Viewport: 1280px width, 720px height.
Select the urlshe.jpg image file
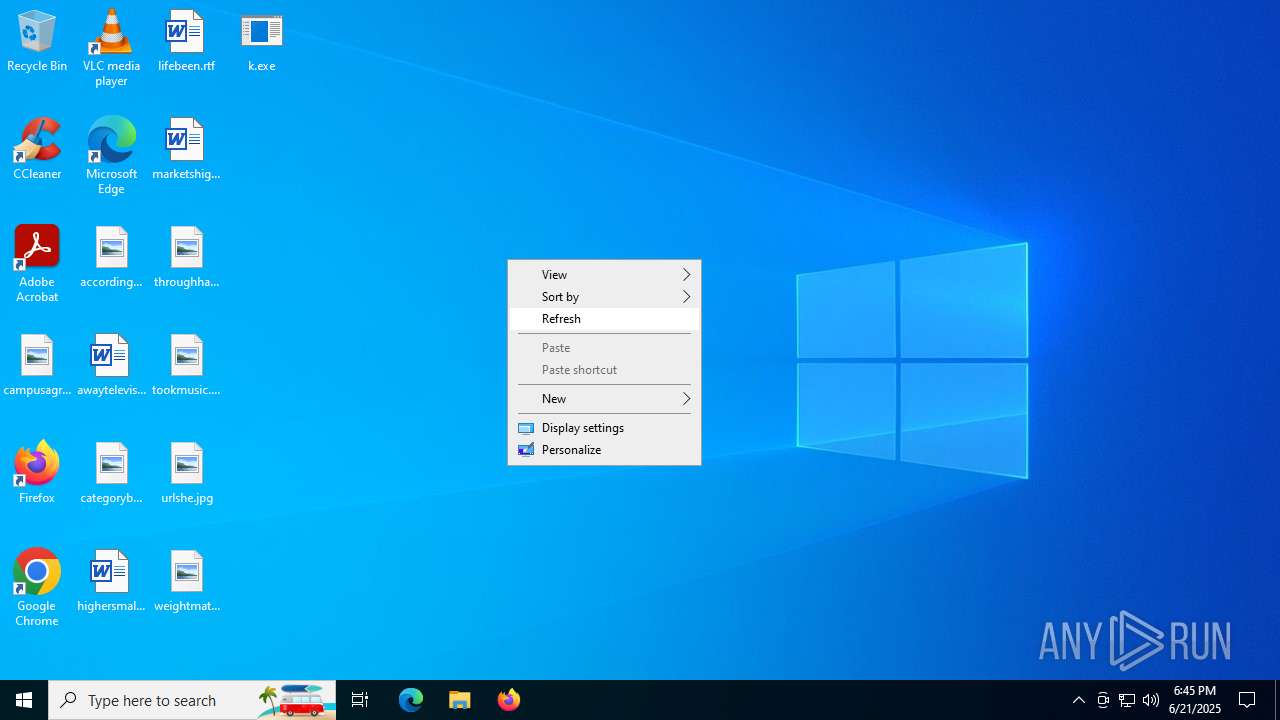tap(186, 473)
